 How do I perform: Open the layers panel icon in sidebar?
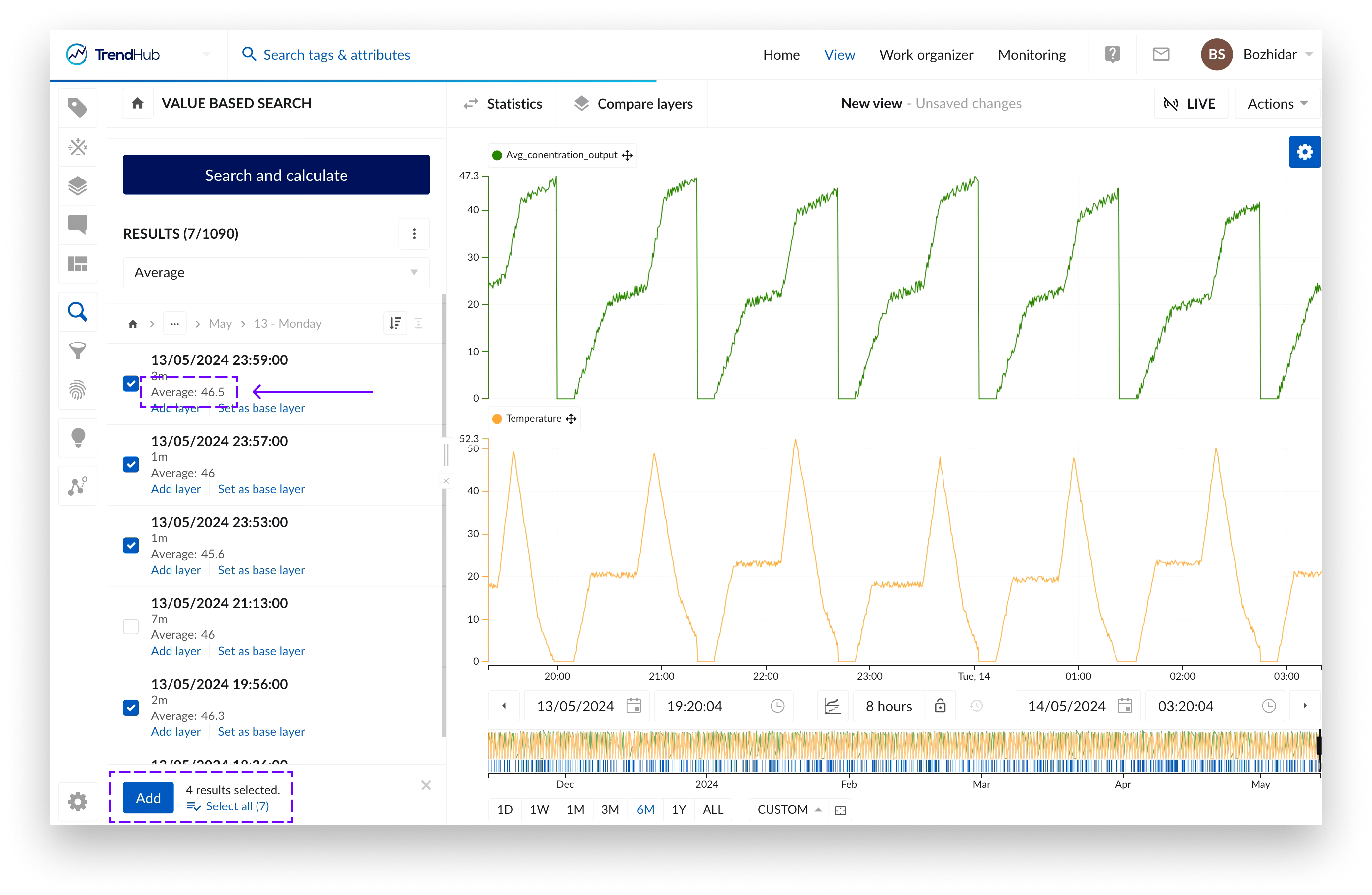[x=77, y=185]
